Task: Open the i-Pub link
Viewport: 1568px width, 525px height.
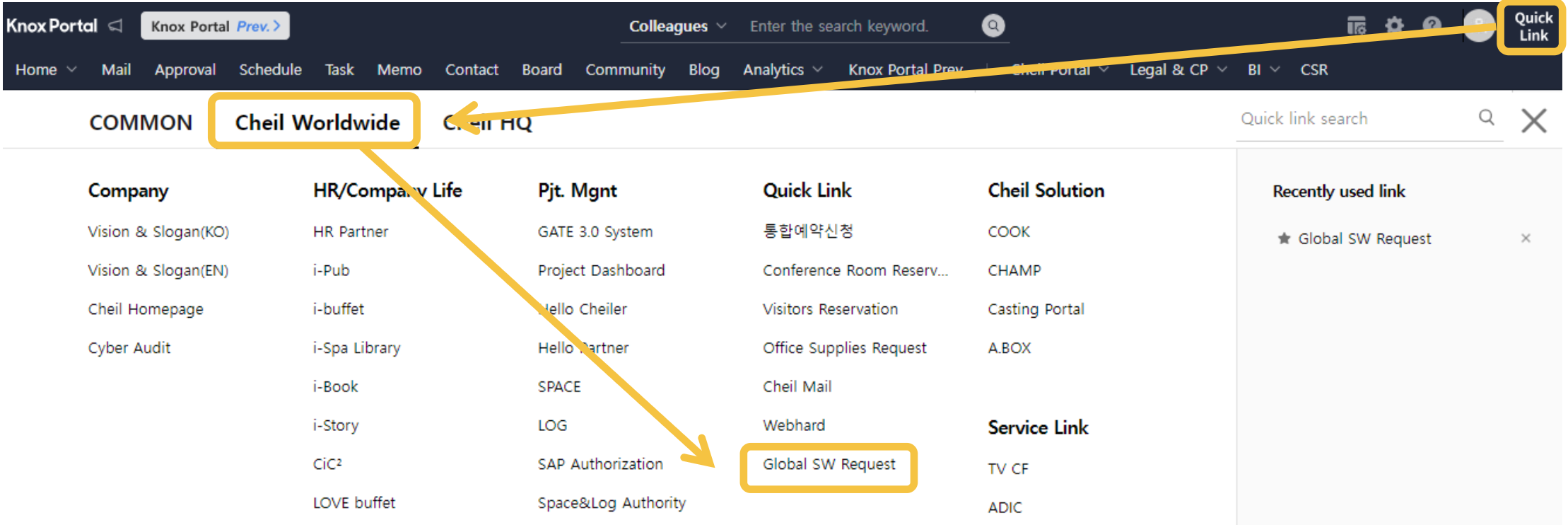Action: click(332, 270)
